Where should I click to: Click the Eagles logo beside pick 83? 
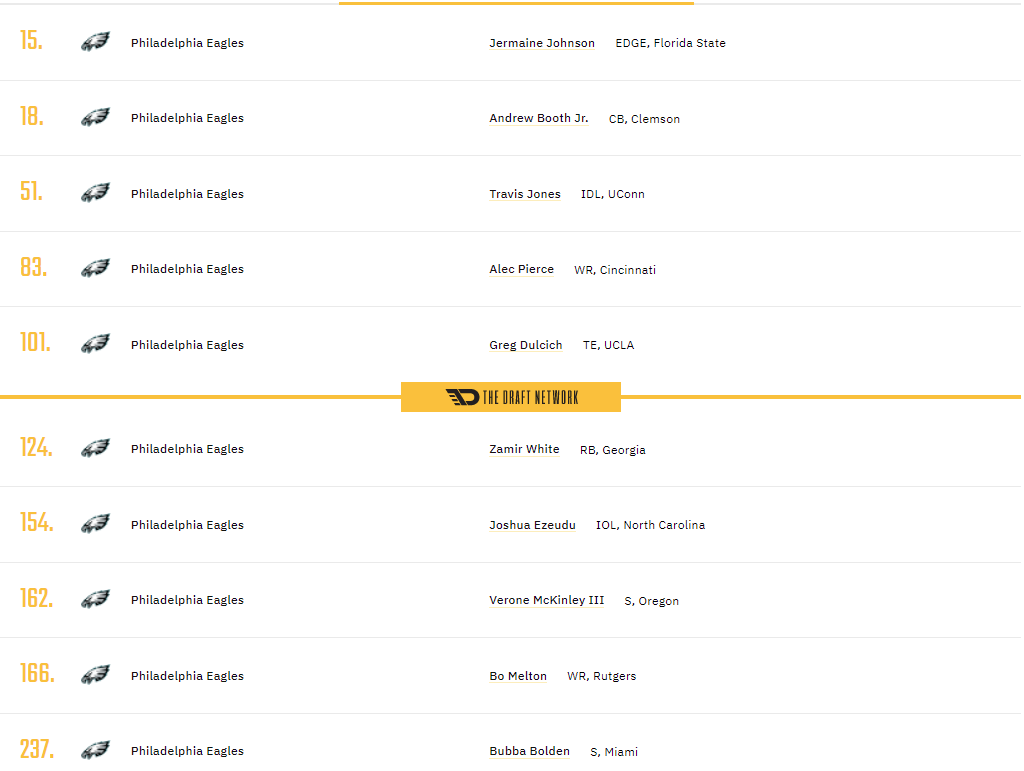(95, 268)
